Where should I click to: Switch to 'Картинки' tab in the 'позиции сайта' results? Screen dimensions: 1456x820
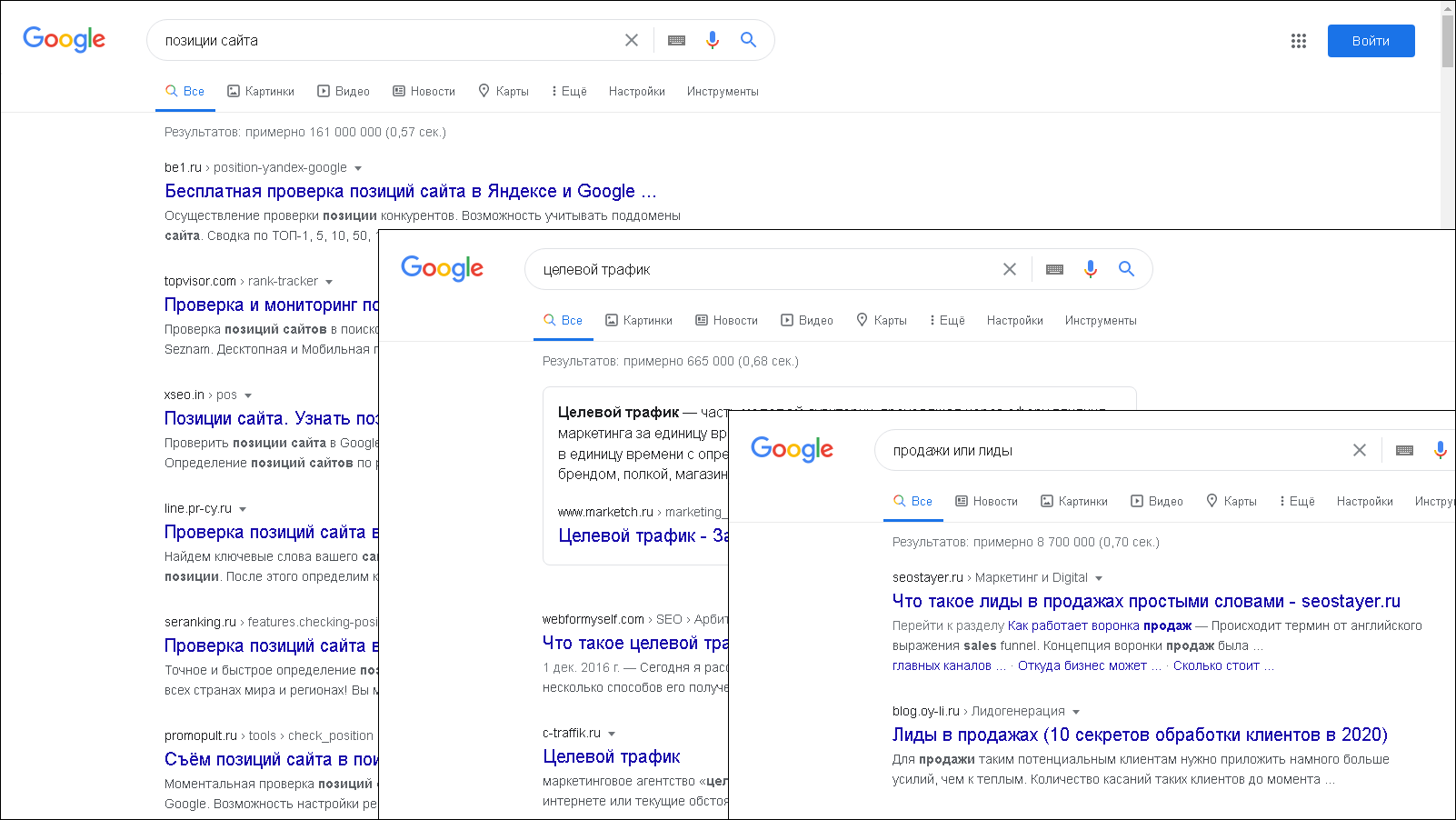click(261, 92)
